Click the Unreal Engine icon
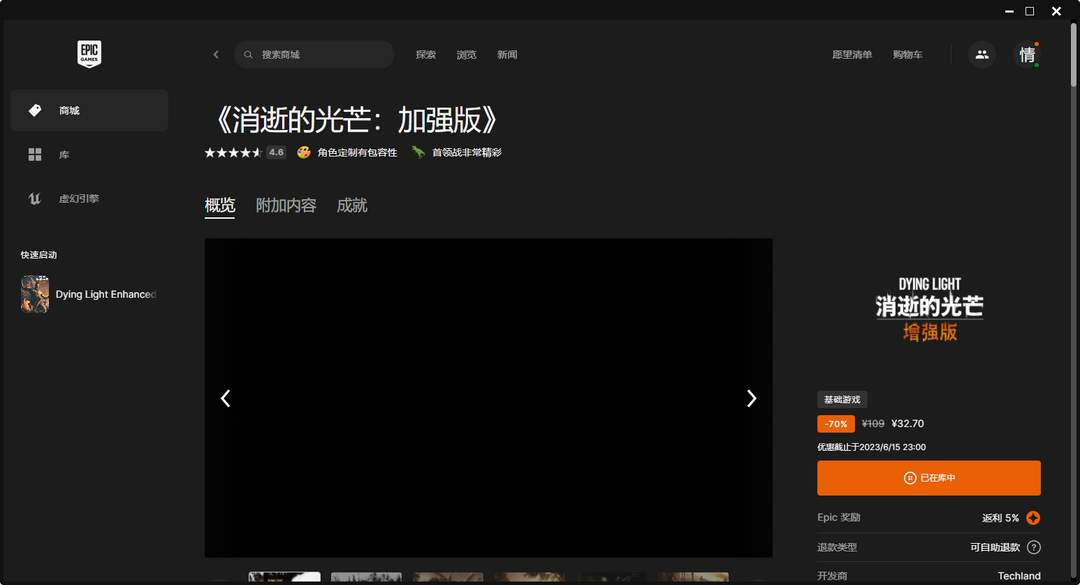Viewport: 1080px width, 585px height. tap(34, 198)
